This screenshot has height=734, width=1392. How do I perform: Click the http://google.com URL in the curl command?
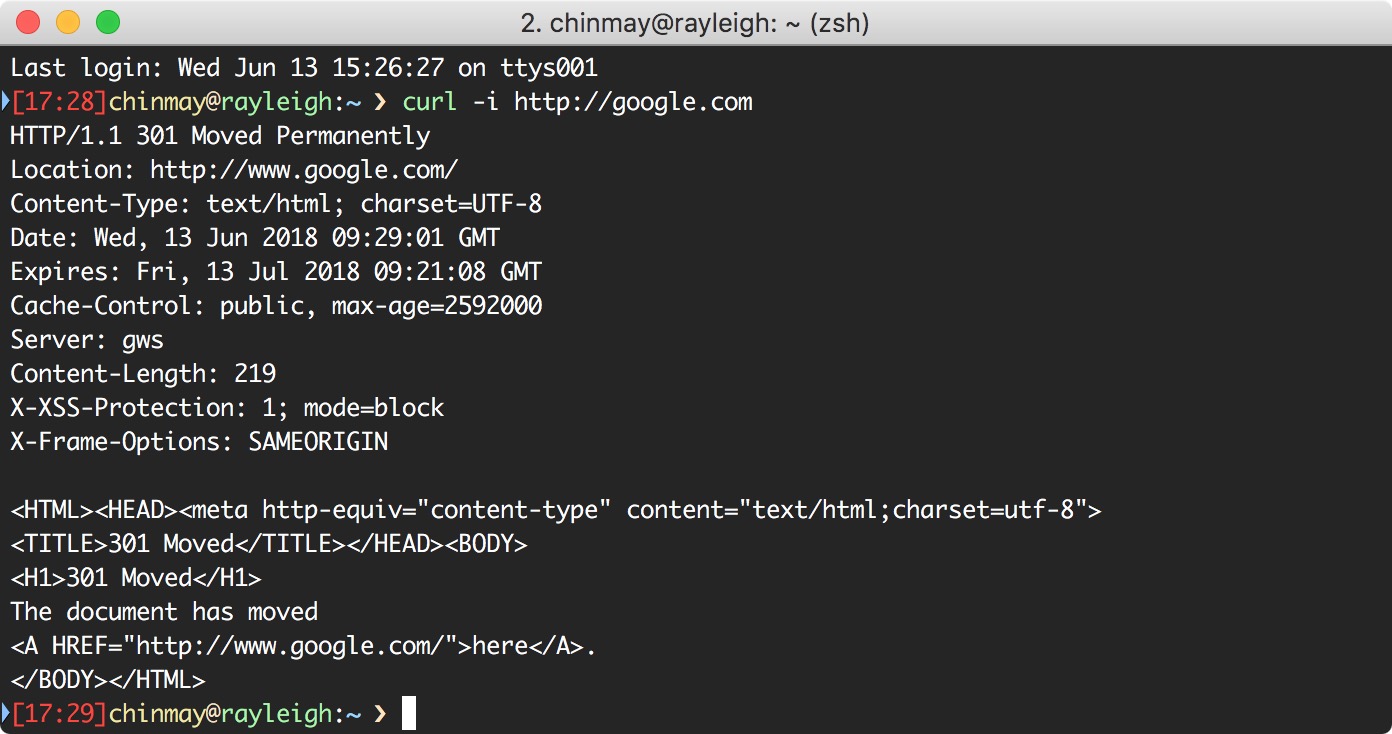pyautogui.click(x=633, y=102)
